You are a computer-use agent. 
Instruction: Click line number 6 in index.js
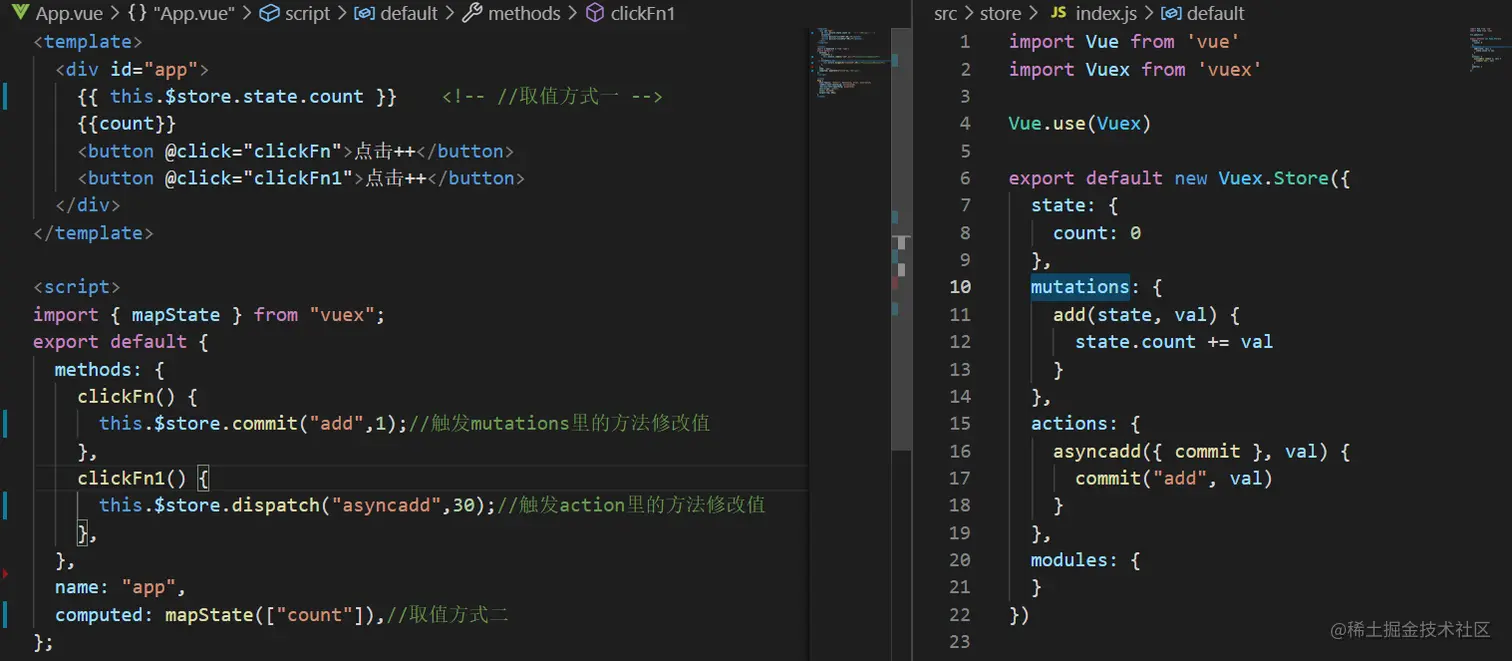click(965, 177)
